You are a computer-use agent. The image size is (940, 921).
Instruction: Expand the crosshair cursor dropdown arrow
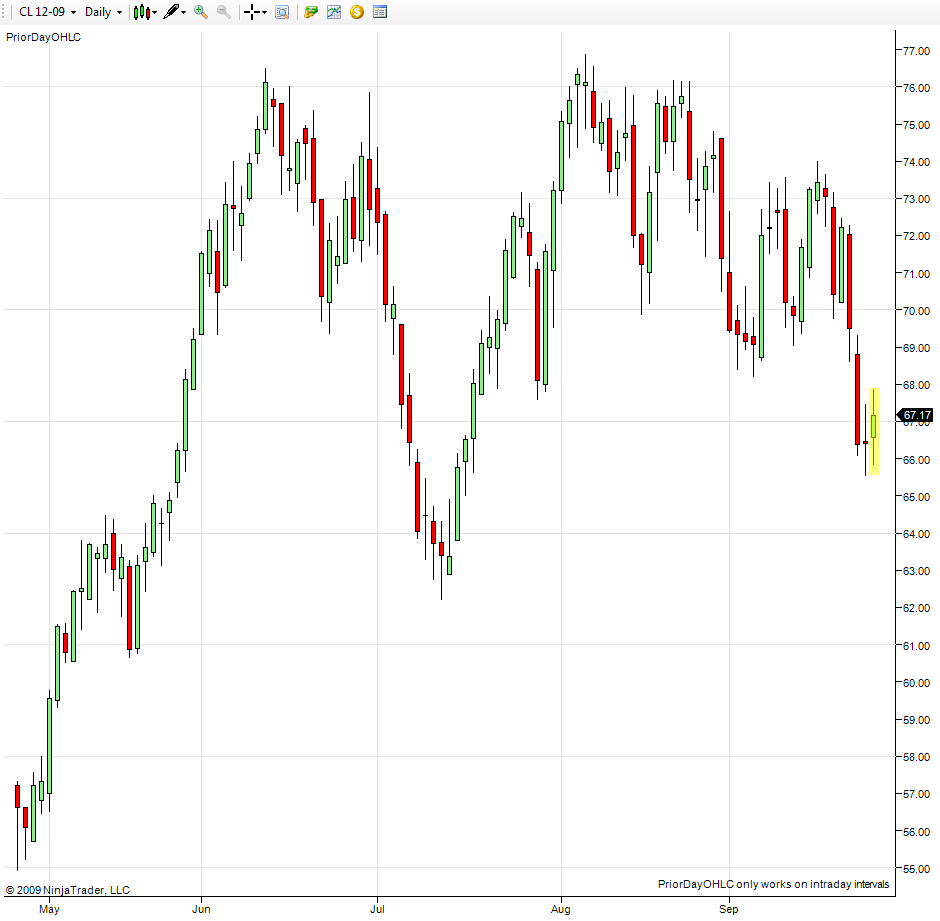click(x=264, y=13)
